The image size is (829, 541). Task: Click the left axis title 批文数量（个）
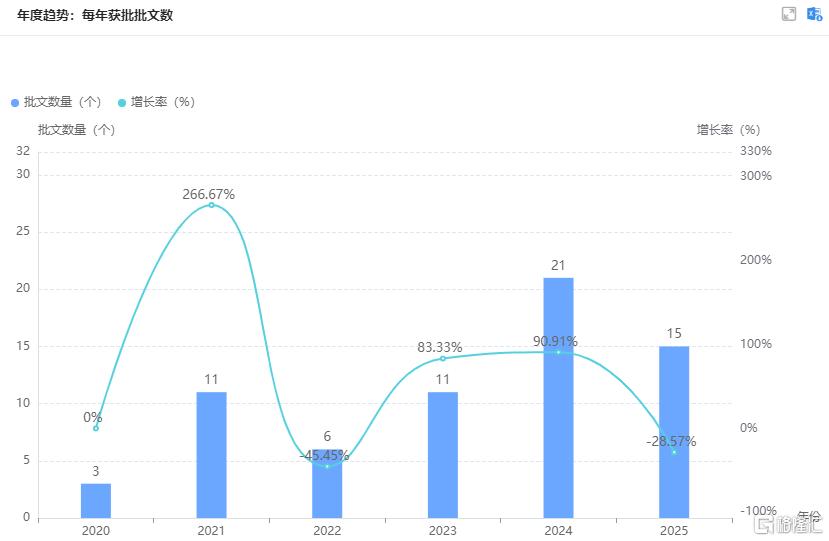pyautogui.click(x=77, y=130)
